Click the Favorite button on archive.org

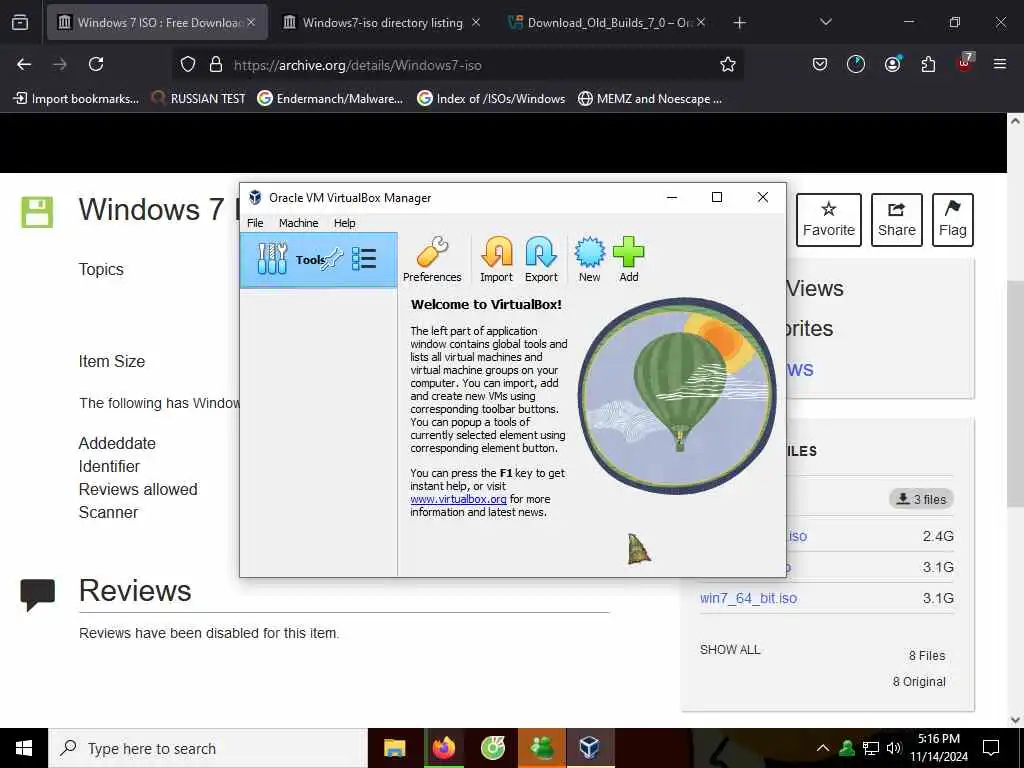[x=829, y=219]
